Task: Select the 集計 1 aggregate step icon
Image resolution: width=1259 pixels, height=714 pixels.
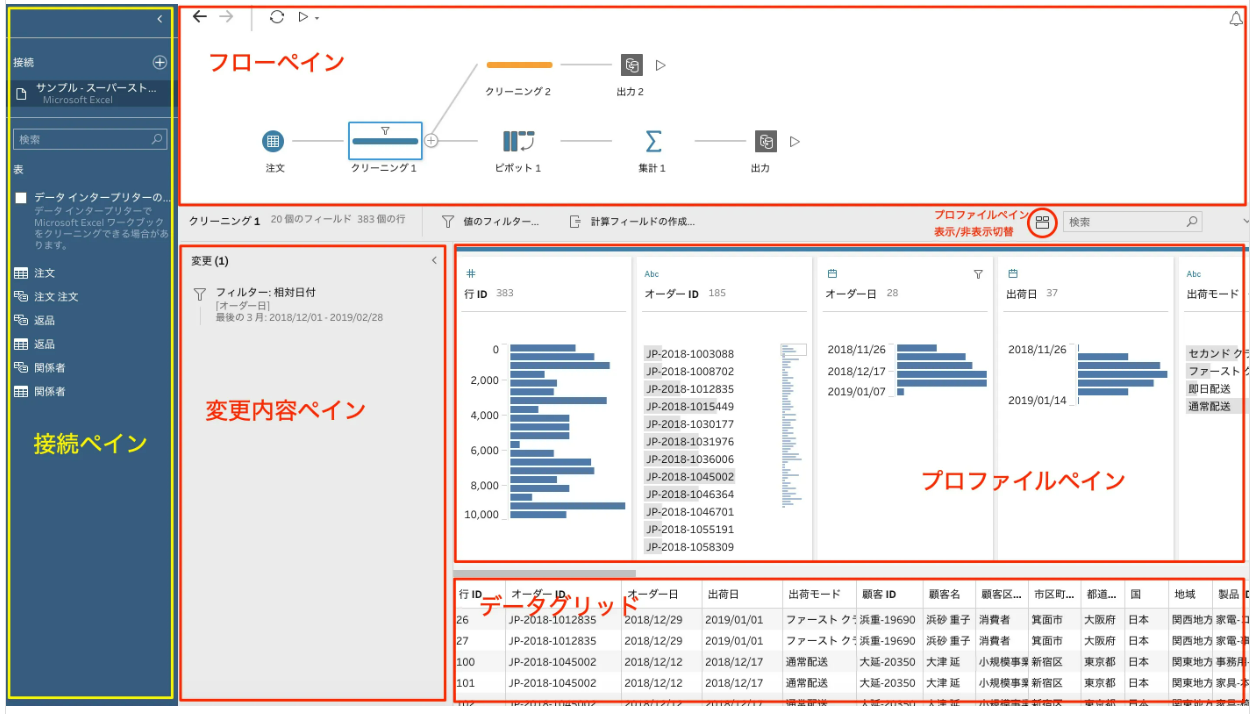Action: [x=652, y=141]
